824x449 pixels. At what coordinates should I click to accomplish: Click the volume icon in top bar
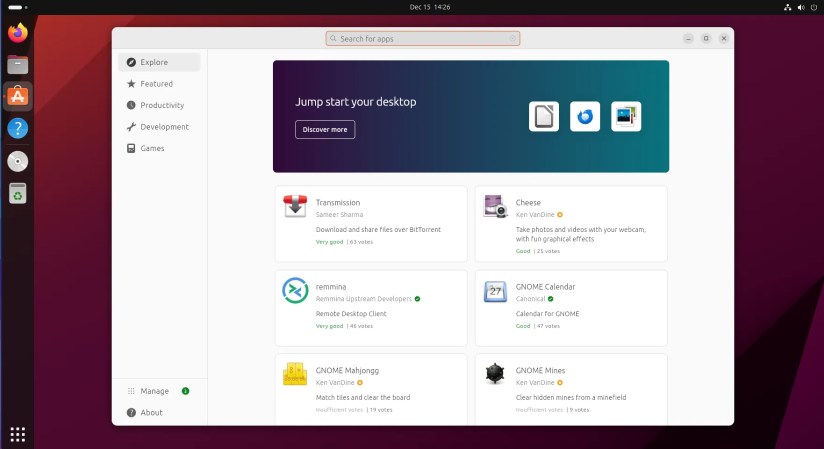coord(801,7)
